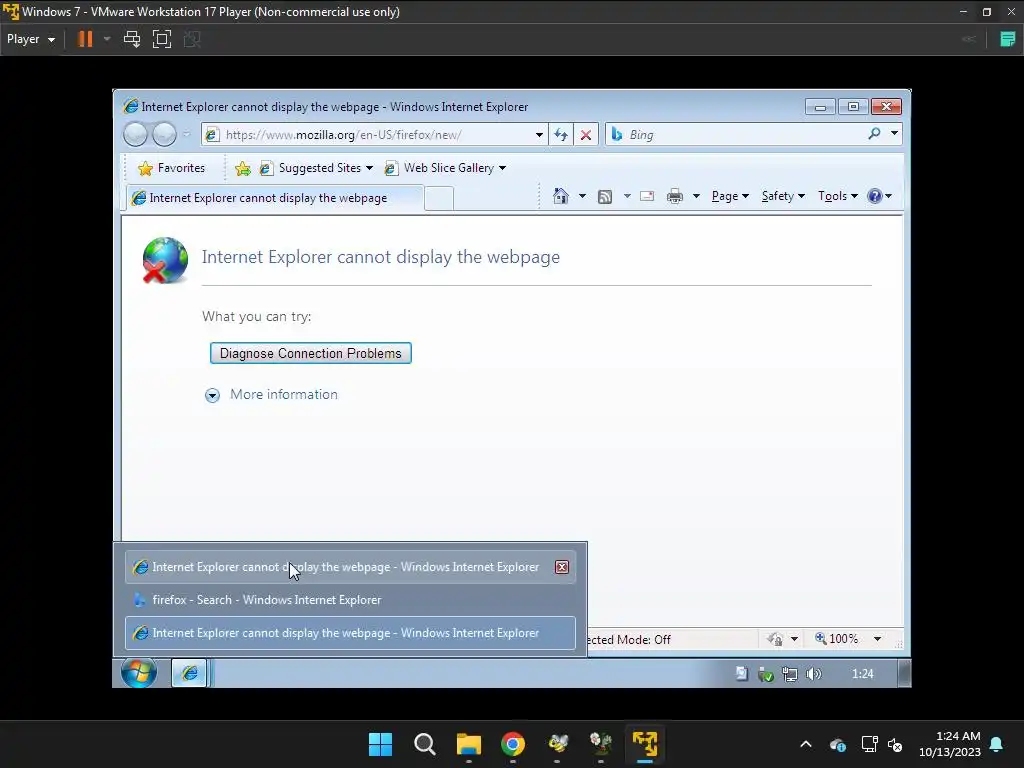The height and width of the screenshot is (768, 1024).
Task: Click Show desktop button in Windows 7
Action: (904, 673)
